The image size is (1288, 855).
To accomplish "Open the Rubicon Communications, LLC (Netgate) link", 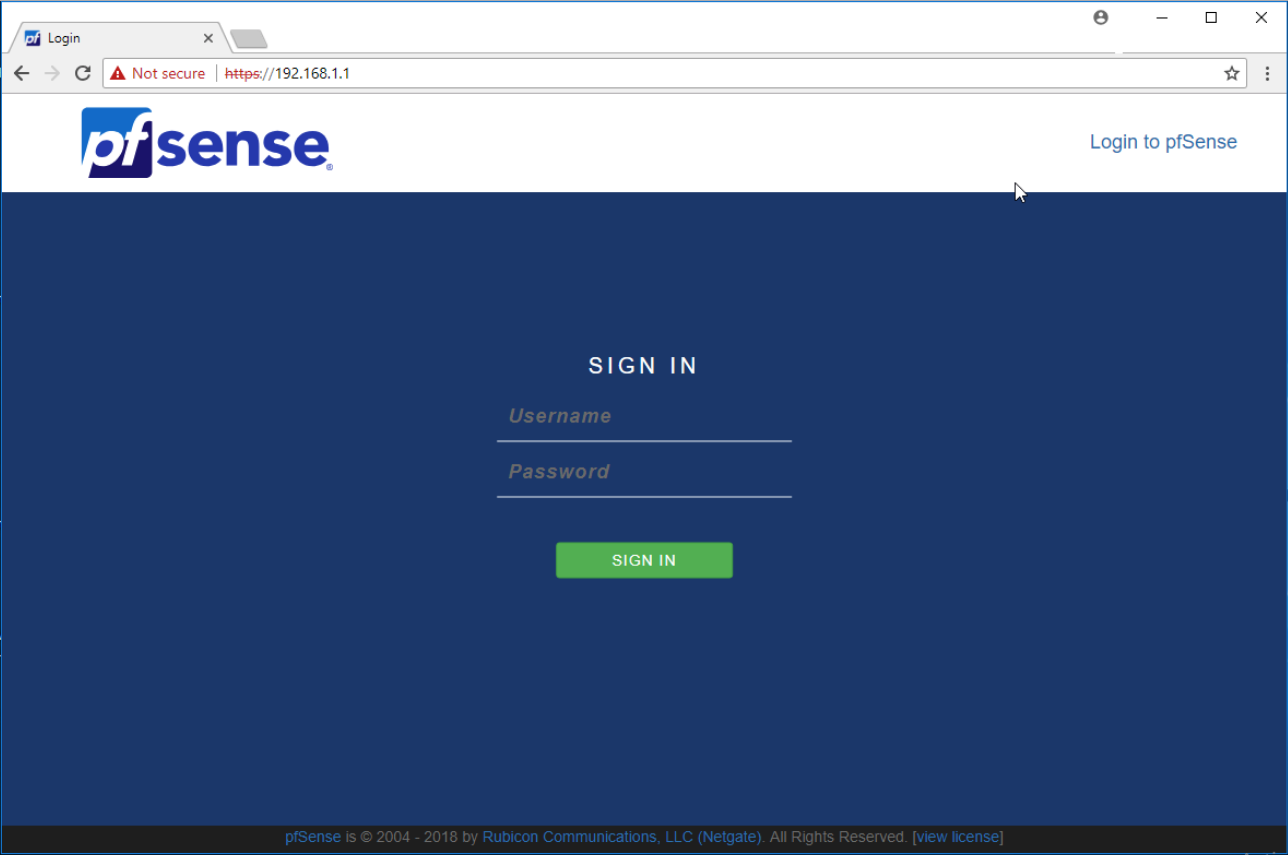I will coord(622,837).
